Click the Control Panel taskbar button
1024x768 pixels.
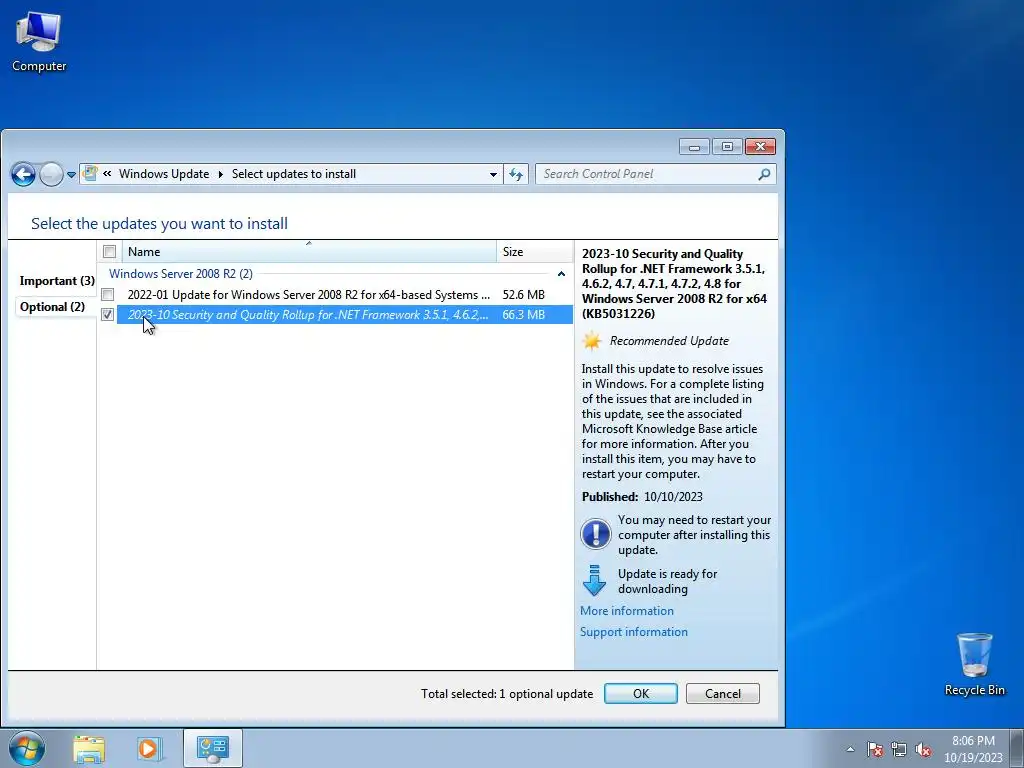212,748
